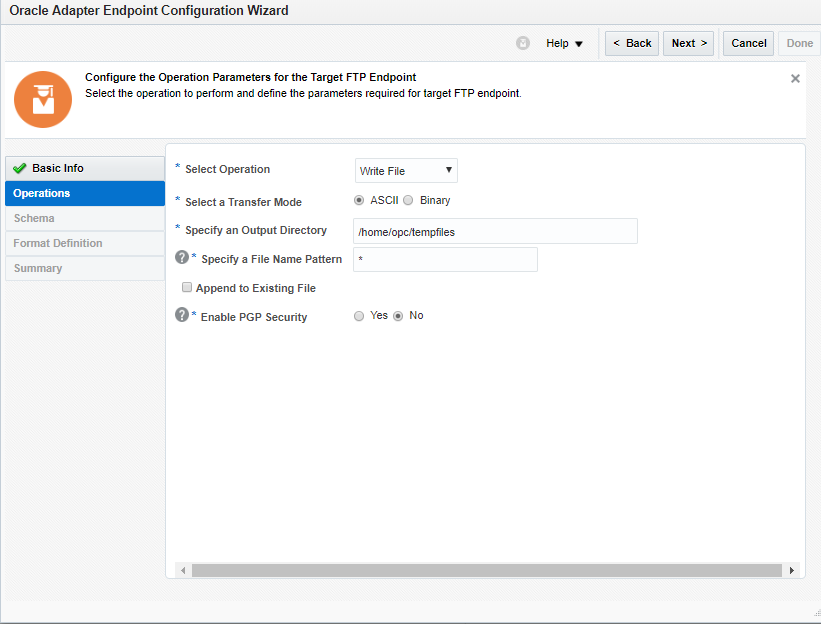Viewport: 821px width, 624px height.
Task: Cancel the endpoint configuration wizard
Action: (x=748, y=43)
